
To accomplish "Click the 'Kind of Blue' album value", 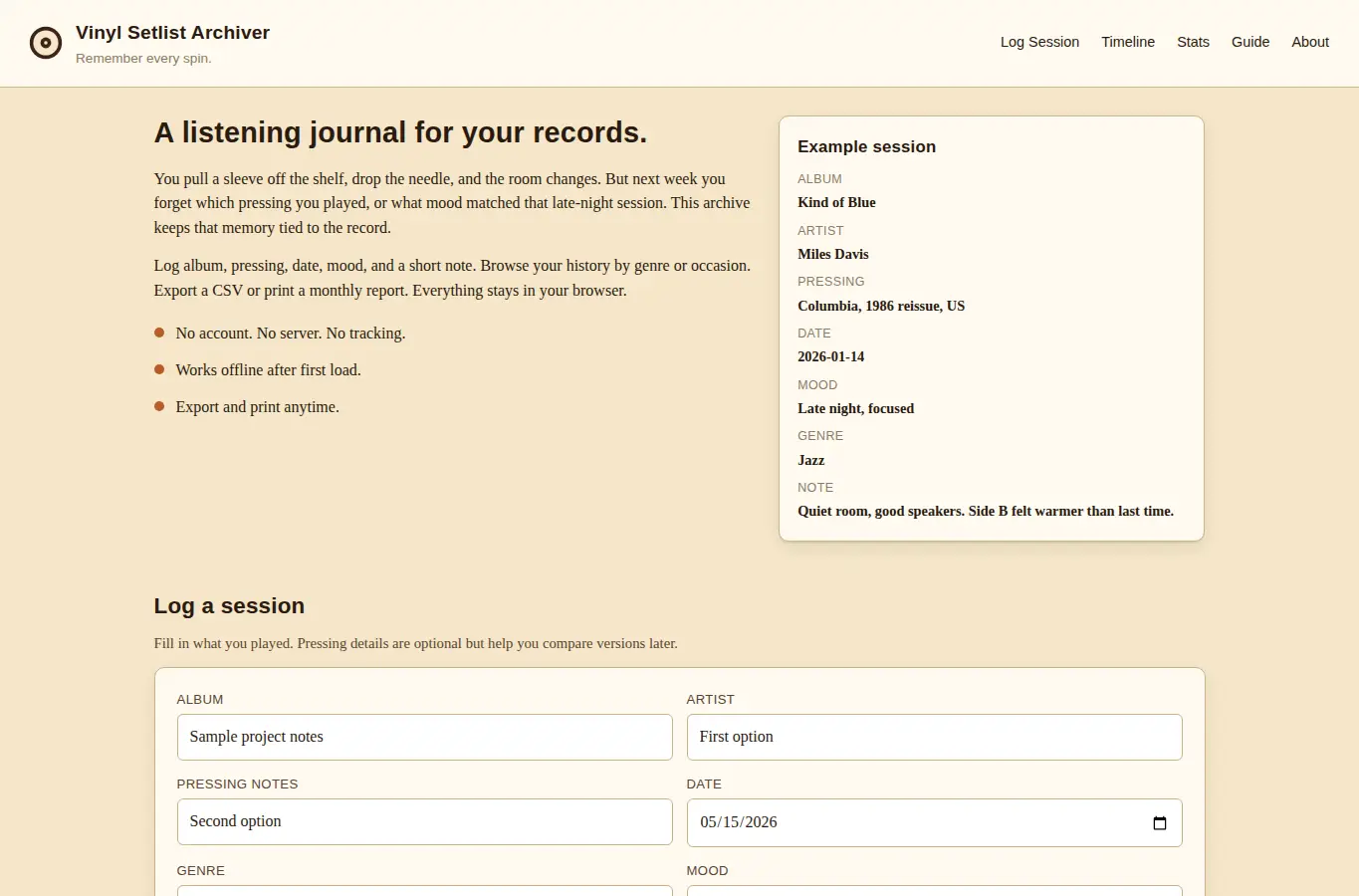I will [836, 202].
